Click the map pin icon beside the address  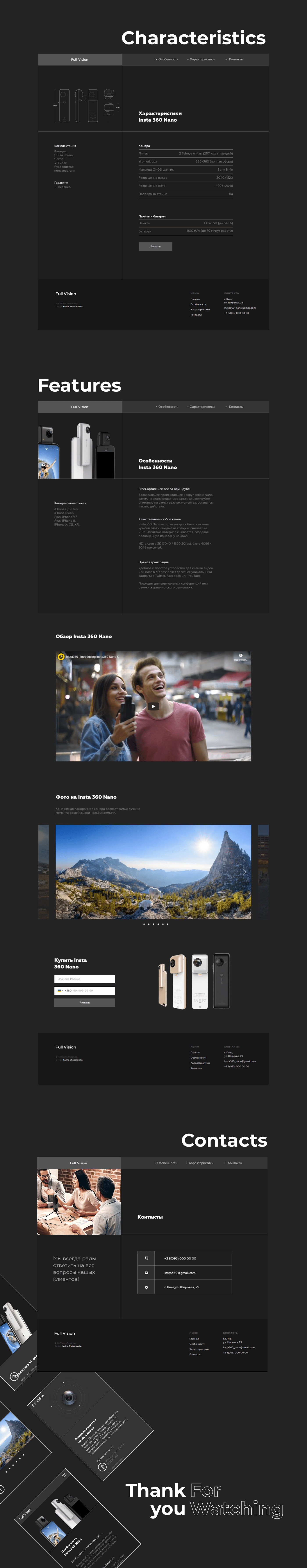pos(146,1287)
